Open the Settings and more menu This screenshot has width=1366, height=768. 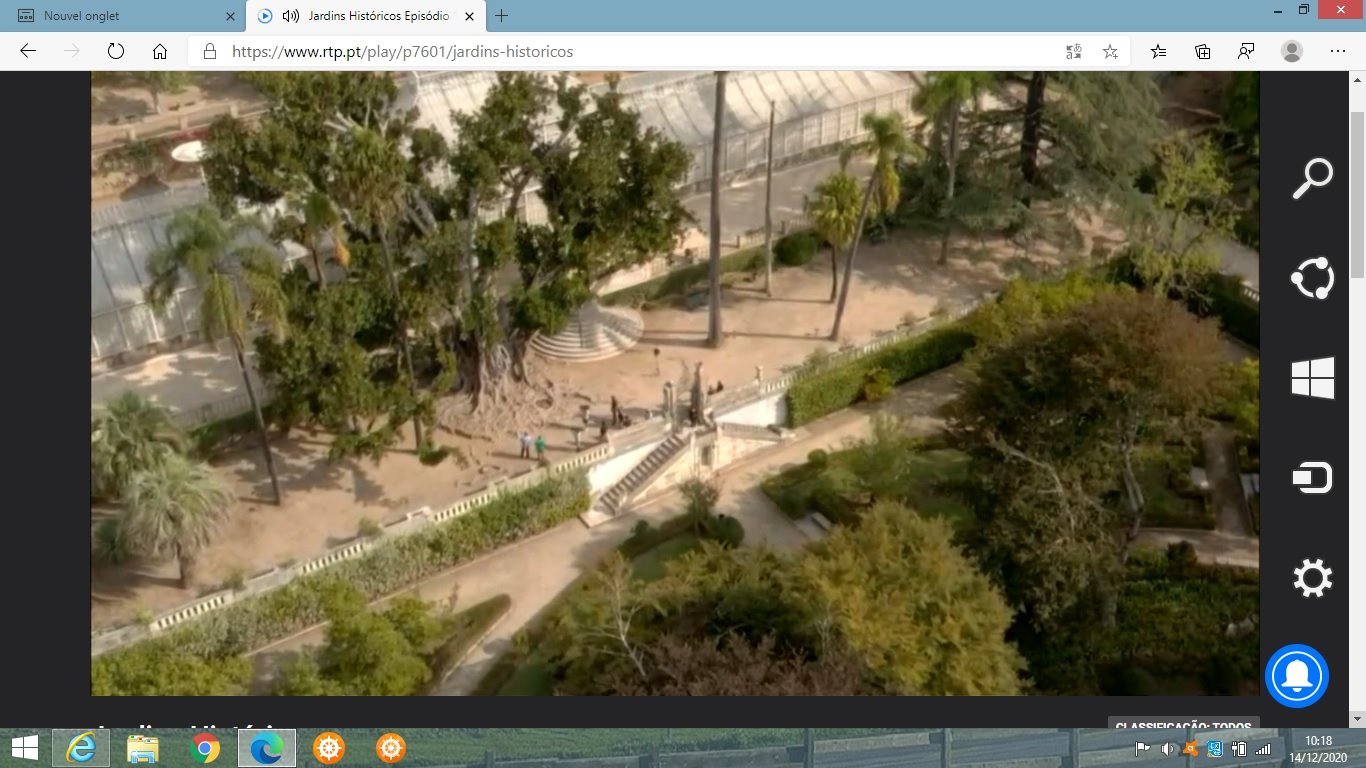[1338, 51]
